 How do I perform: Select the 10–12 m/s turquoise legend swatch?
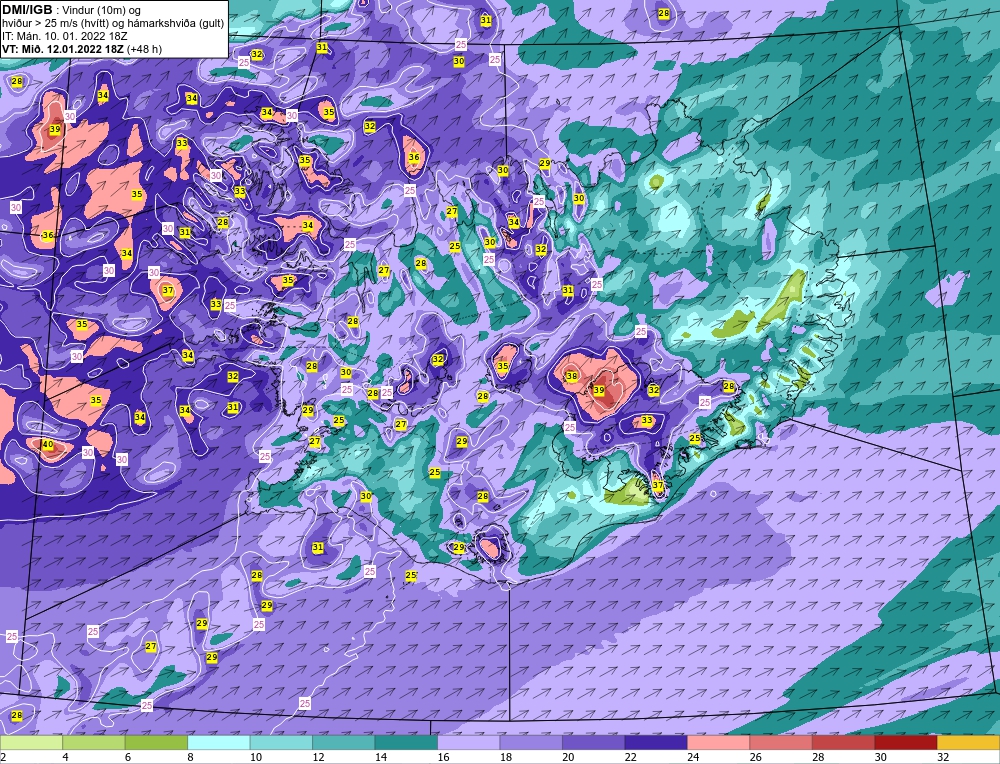click(281, 743)
